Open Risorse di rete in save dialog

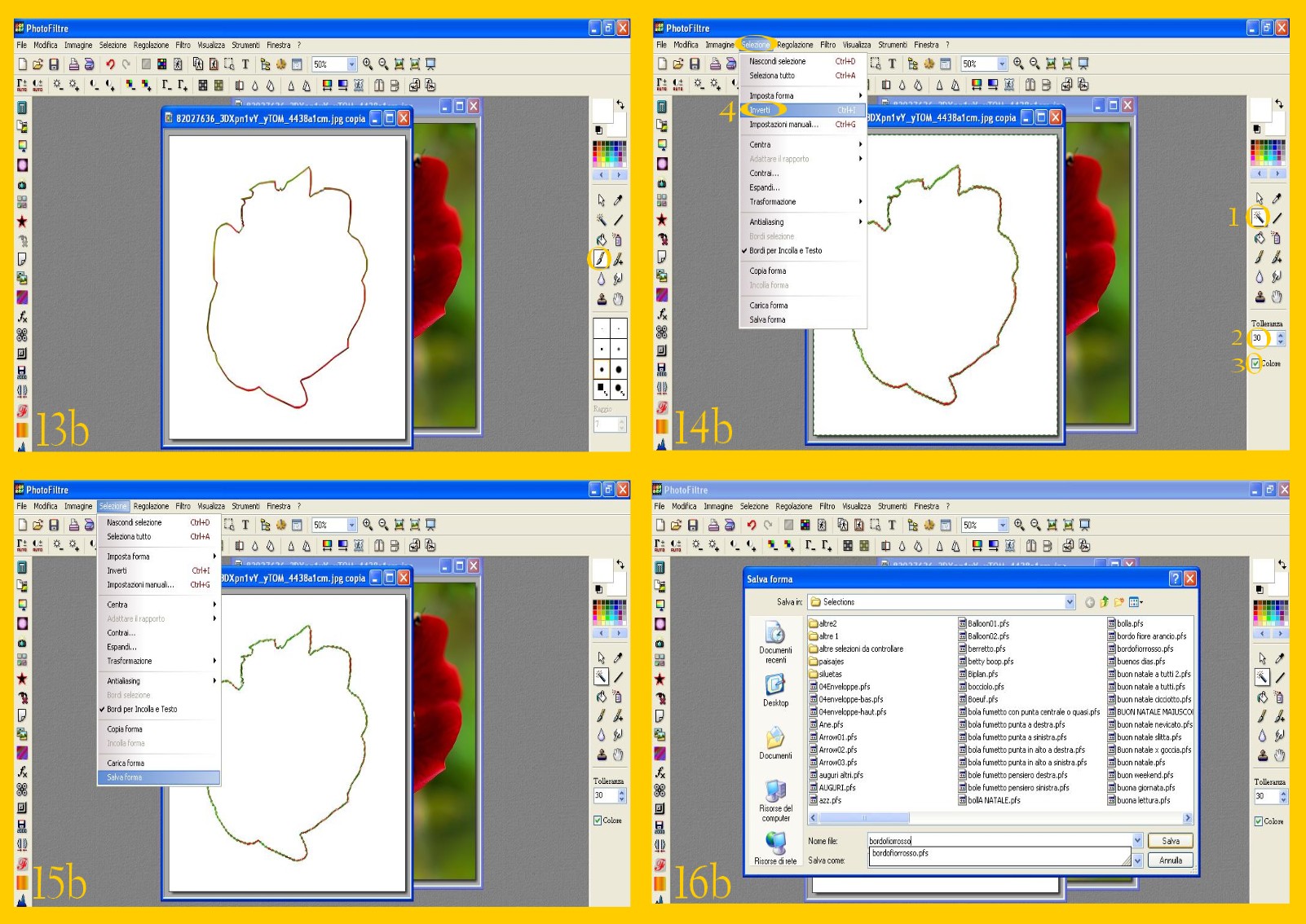[x=775, y=847]
